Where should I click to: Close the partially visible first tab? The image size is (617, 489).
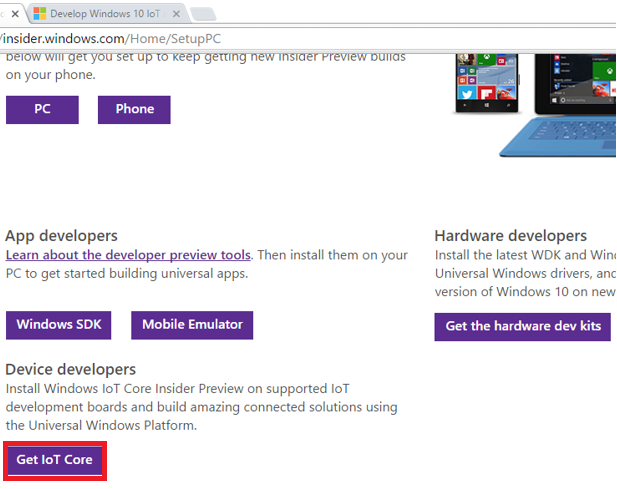tap(15, 14)
